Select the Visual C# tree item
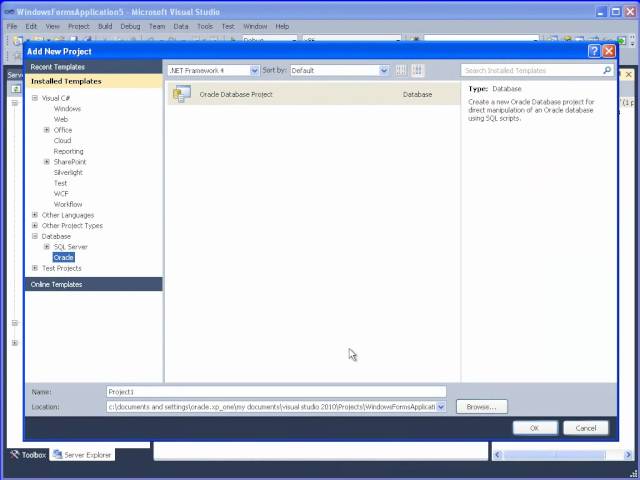The width and height of the screenshot is (640, 480). pyautogui.click(x=56, y=98)
